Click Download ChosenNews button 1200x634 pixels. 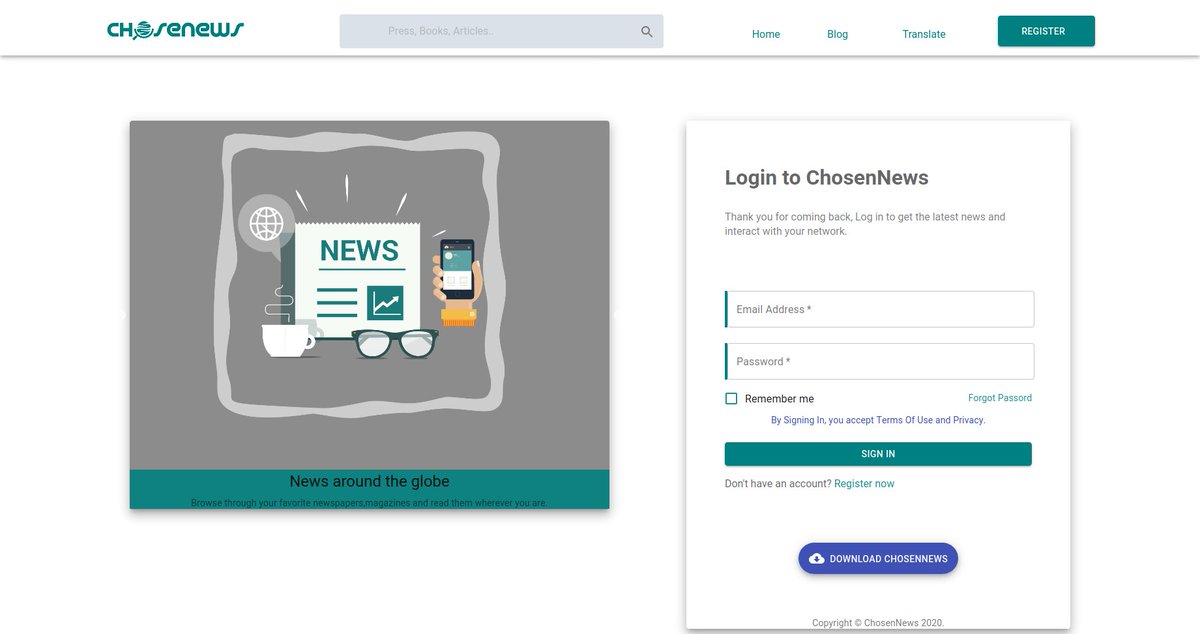click(x=878, y=559)
